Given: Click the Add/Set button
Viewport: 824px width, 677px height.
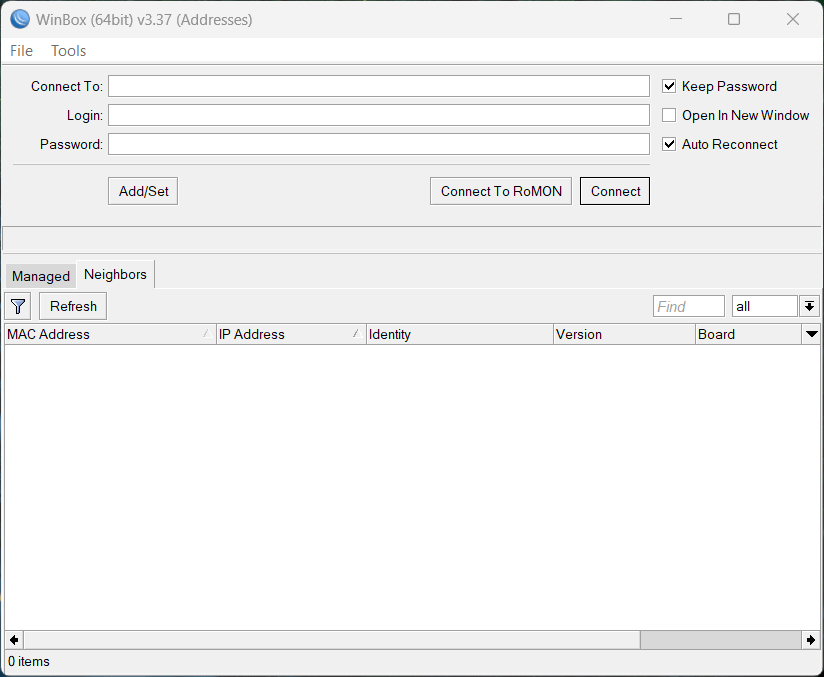Looking at the screenshot, I should (x=143, y=191).
